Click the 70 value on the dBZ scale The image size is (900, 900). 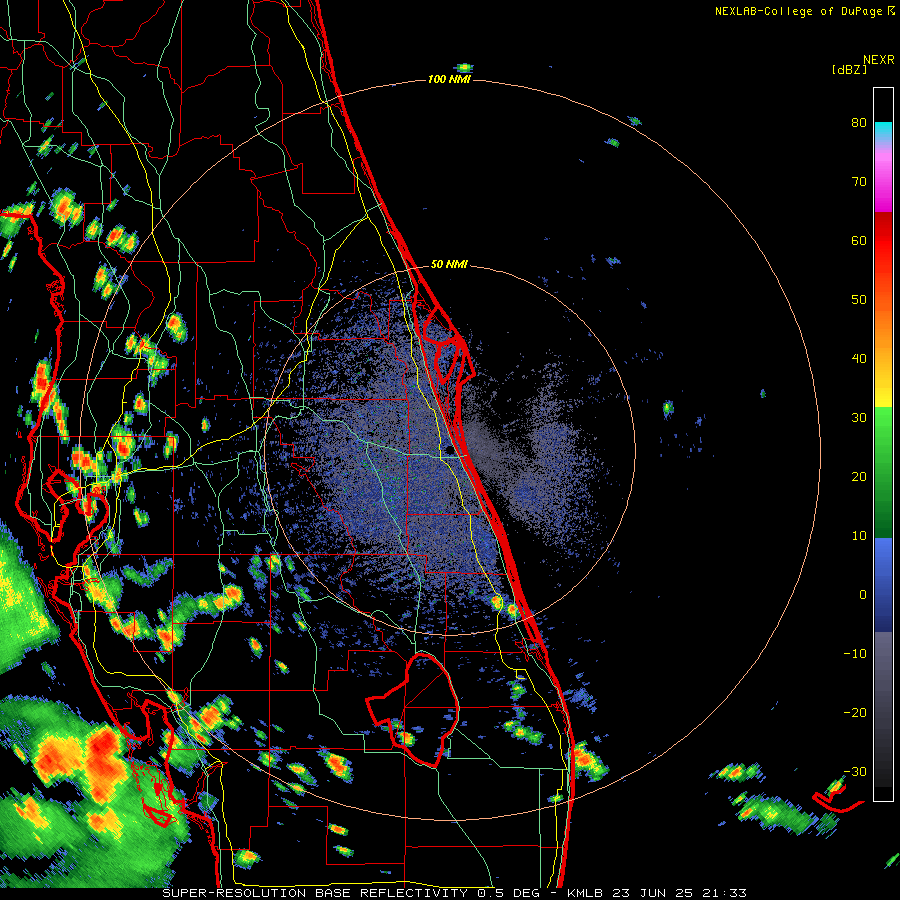(x=859, y=181)
